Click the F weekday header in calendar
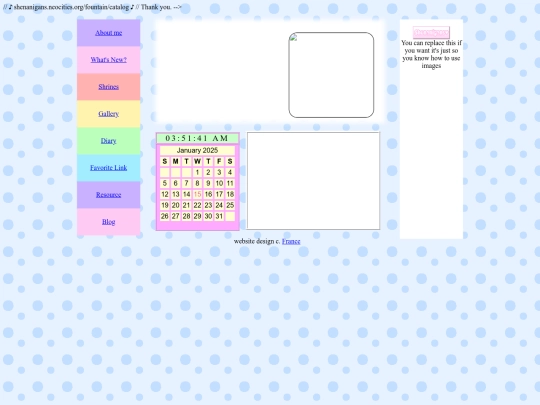The image size is (540, 405). (219, 161)
